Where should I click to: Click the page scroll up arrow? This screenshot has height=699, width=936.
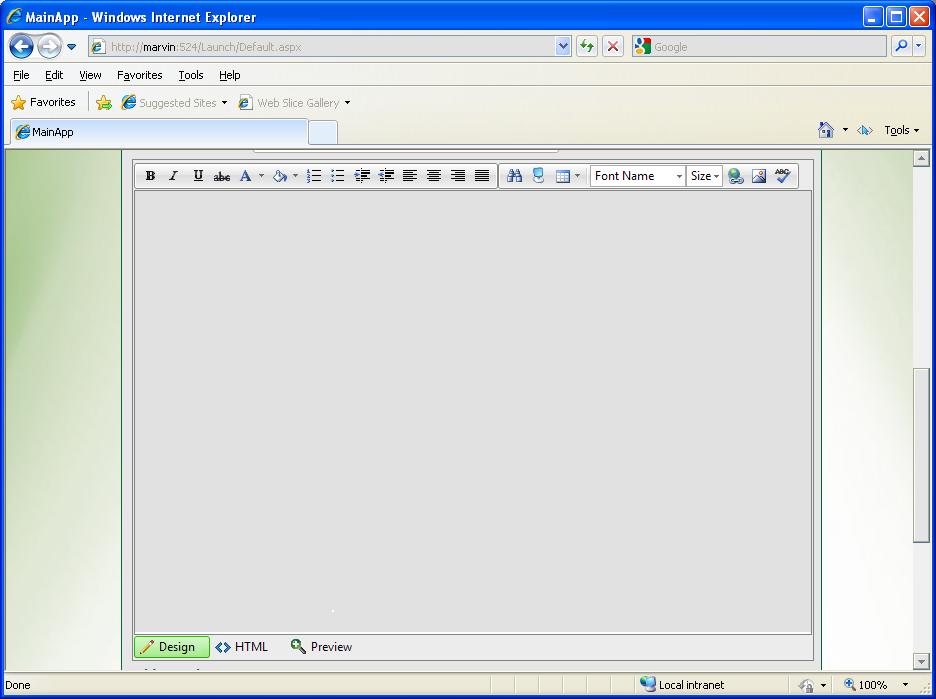coord(921,158)
